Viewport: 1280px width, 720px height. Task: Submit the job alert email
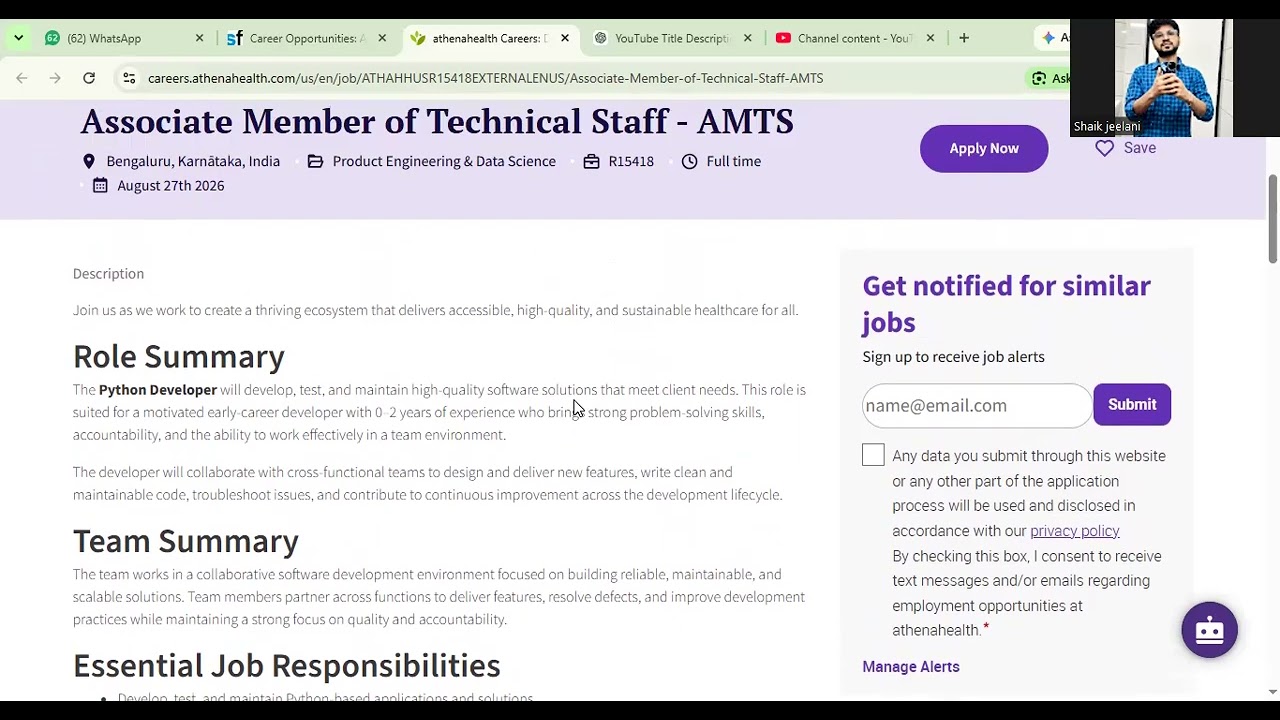pyautogui.click(x=1132, y=405)
